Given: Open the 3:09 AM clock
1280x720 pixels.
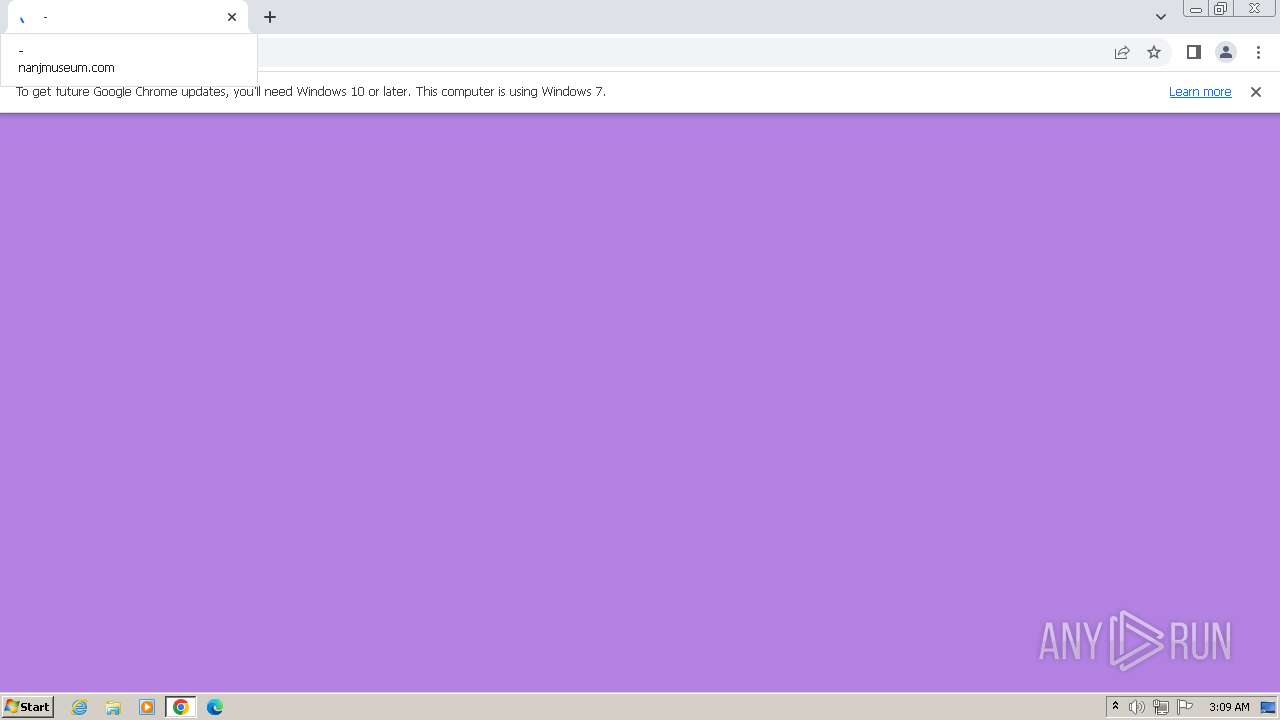Looking at the screenshot, I should click(x=1229, y=707).
